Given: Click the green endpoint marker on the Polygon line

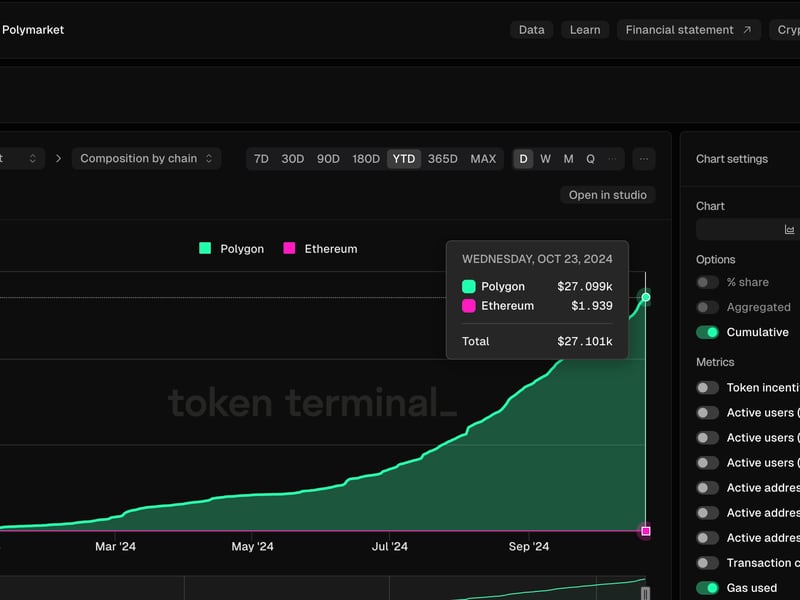Looking at the screenshot, I should (x=645, y=296).
